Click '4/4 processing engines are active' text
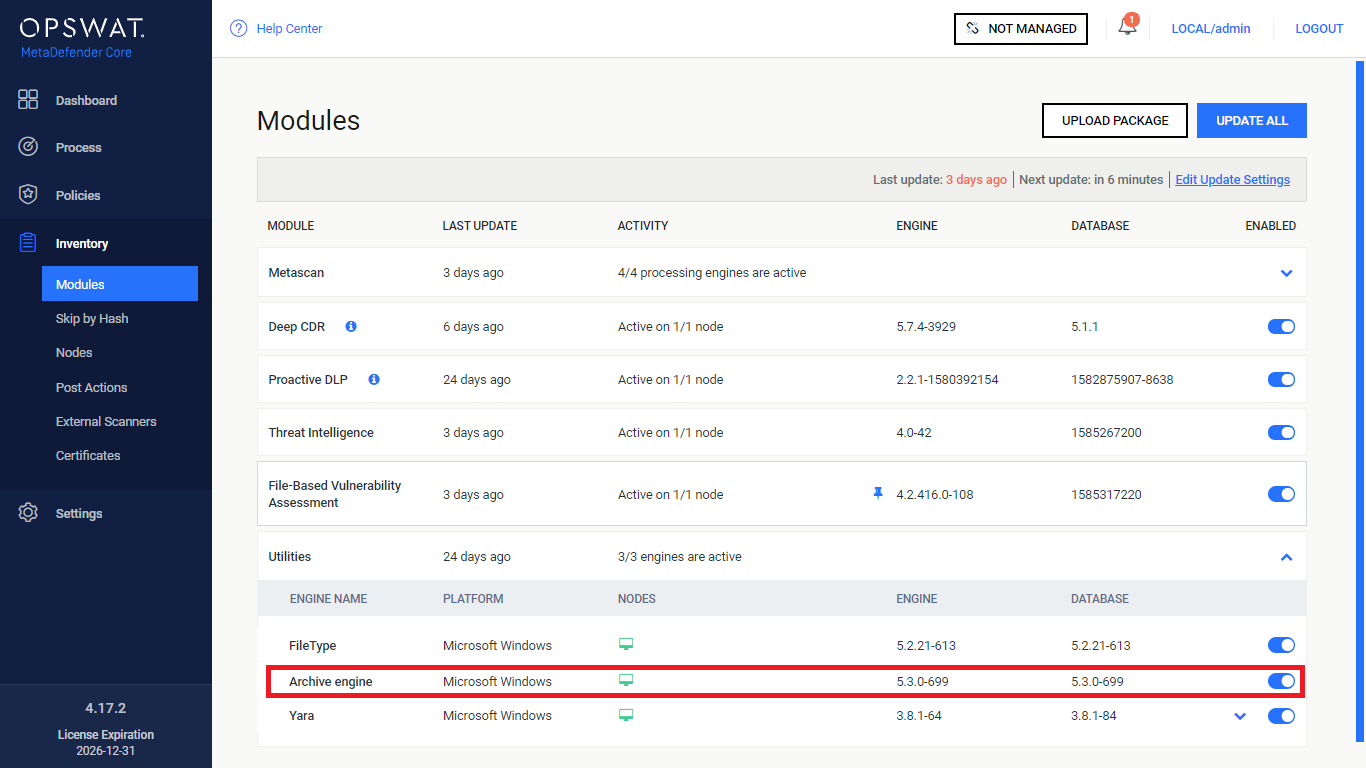 [712, 273]
